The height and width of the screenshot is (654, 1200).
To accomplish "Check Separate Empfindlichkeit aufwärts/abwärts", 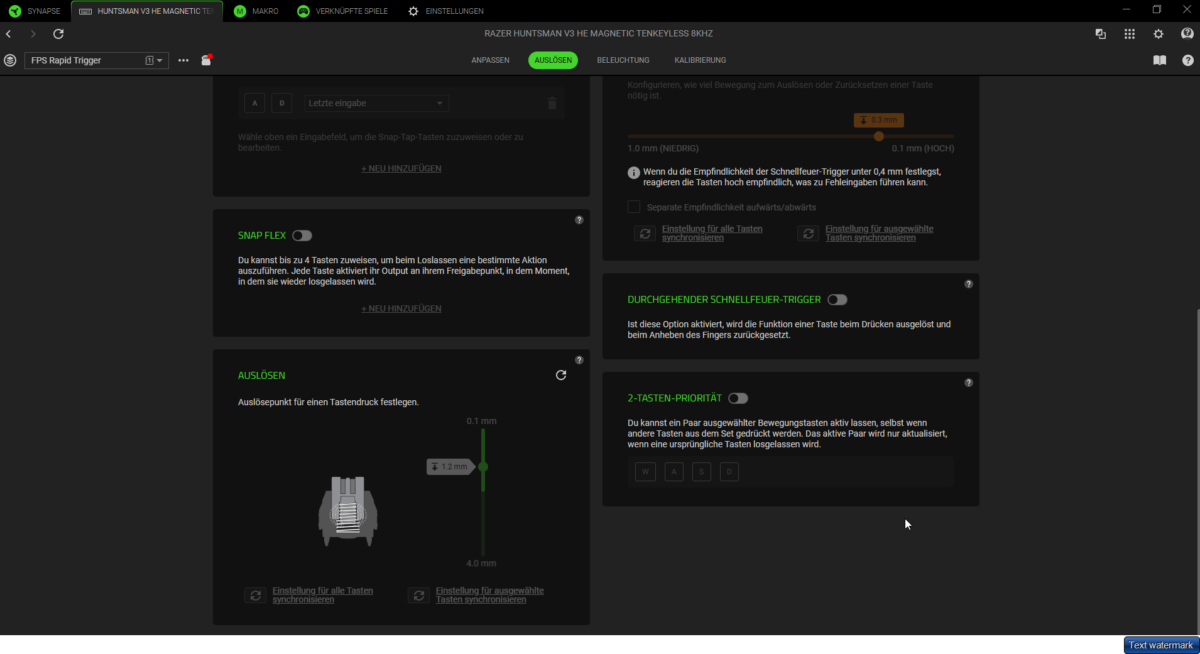I will click(x=634, y=207).
